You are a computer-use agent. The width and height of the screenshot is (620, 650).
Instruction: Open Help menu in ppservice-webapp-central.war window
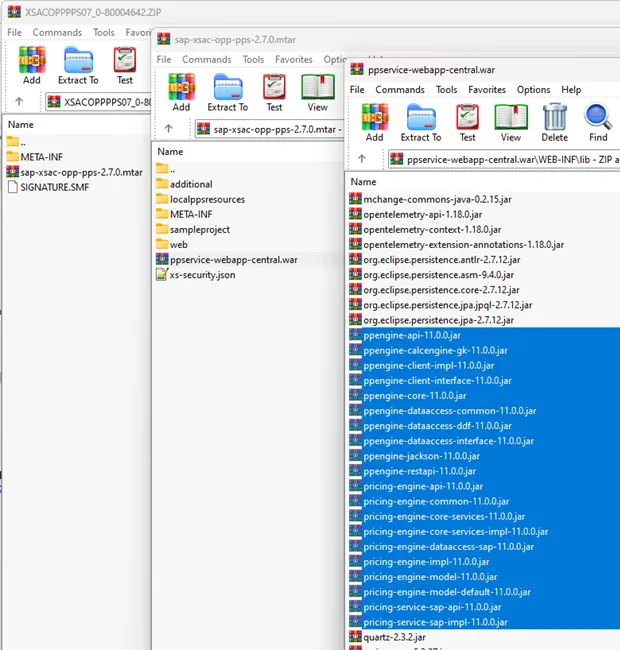(x=571, y=90)
